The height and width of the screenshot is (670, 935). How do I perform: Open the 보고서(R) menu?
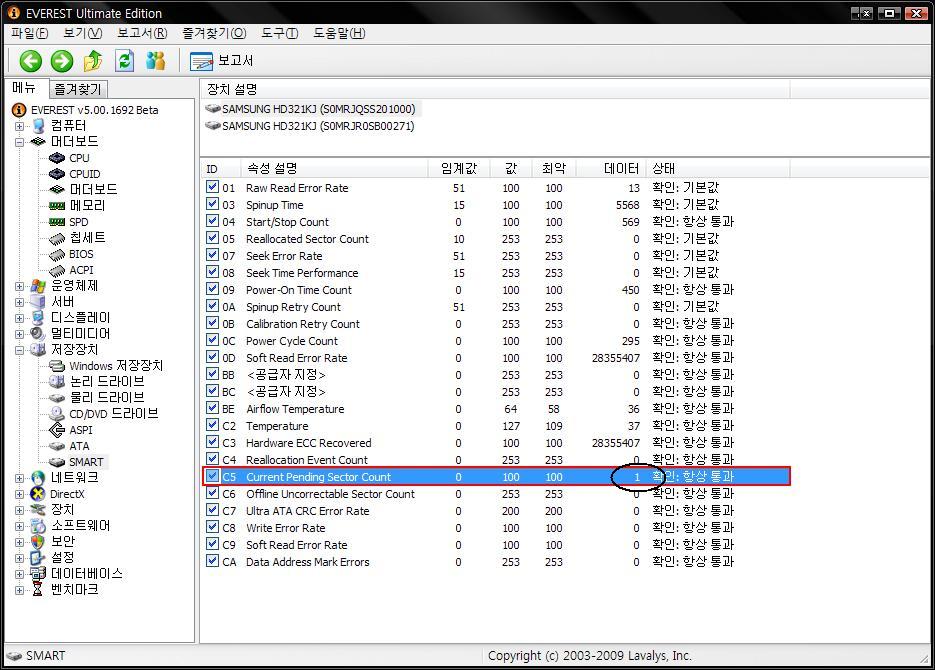point(143,33)
